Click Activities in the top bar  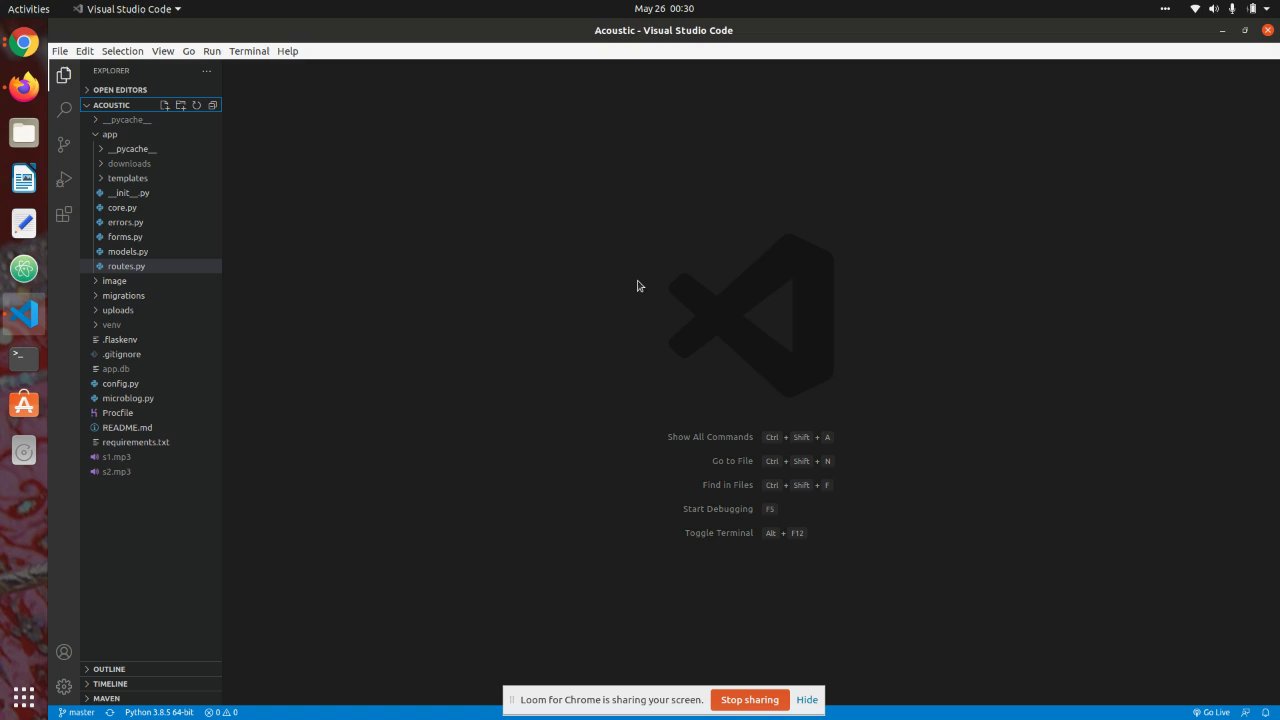(x=29, y=9)
